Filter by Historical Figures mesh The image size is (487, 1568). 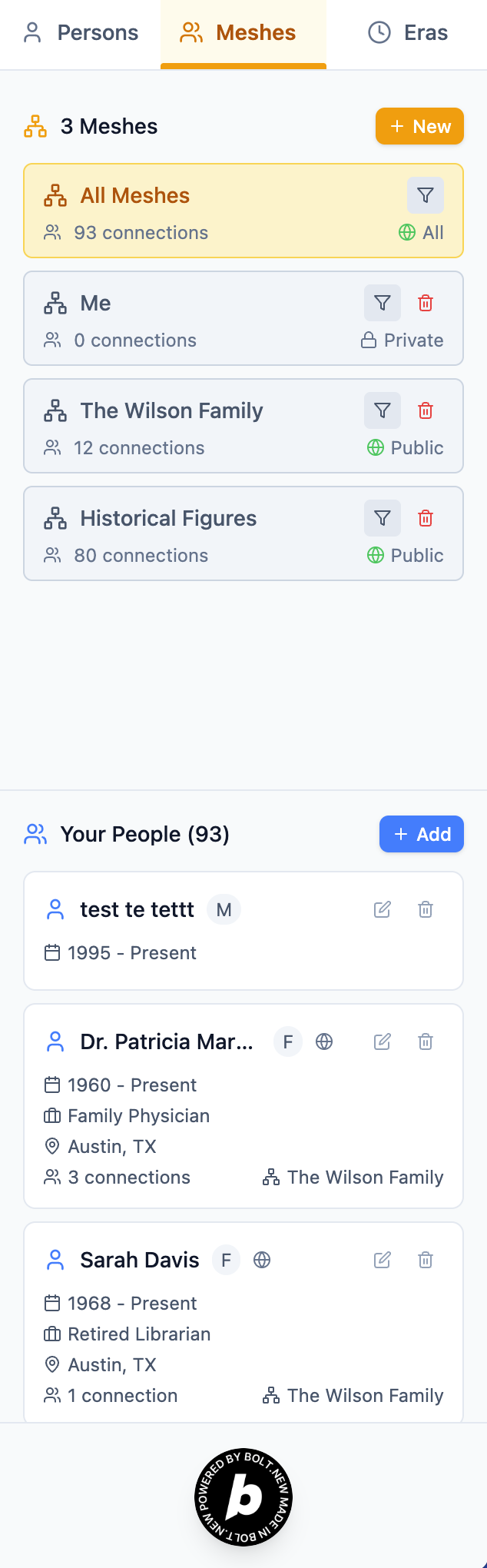coord(383,519)
